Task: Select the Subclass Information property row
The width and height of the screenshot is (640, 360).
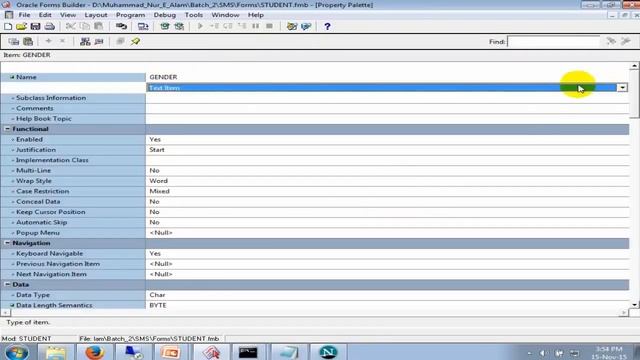Action: [315, 98]
